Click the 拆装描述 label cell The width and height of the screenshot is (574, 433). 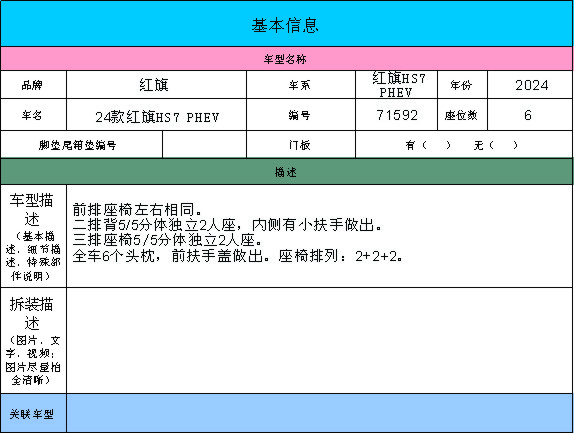coord(33,341)
